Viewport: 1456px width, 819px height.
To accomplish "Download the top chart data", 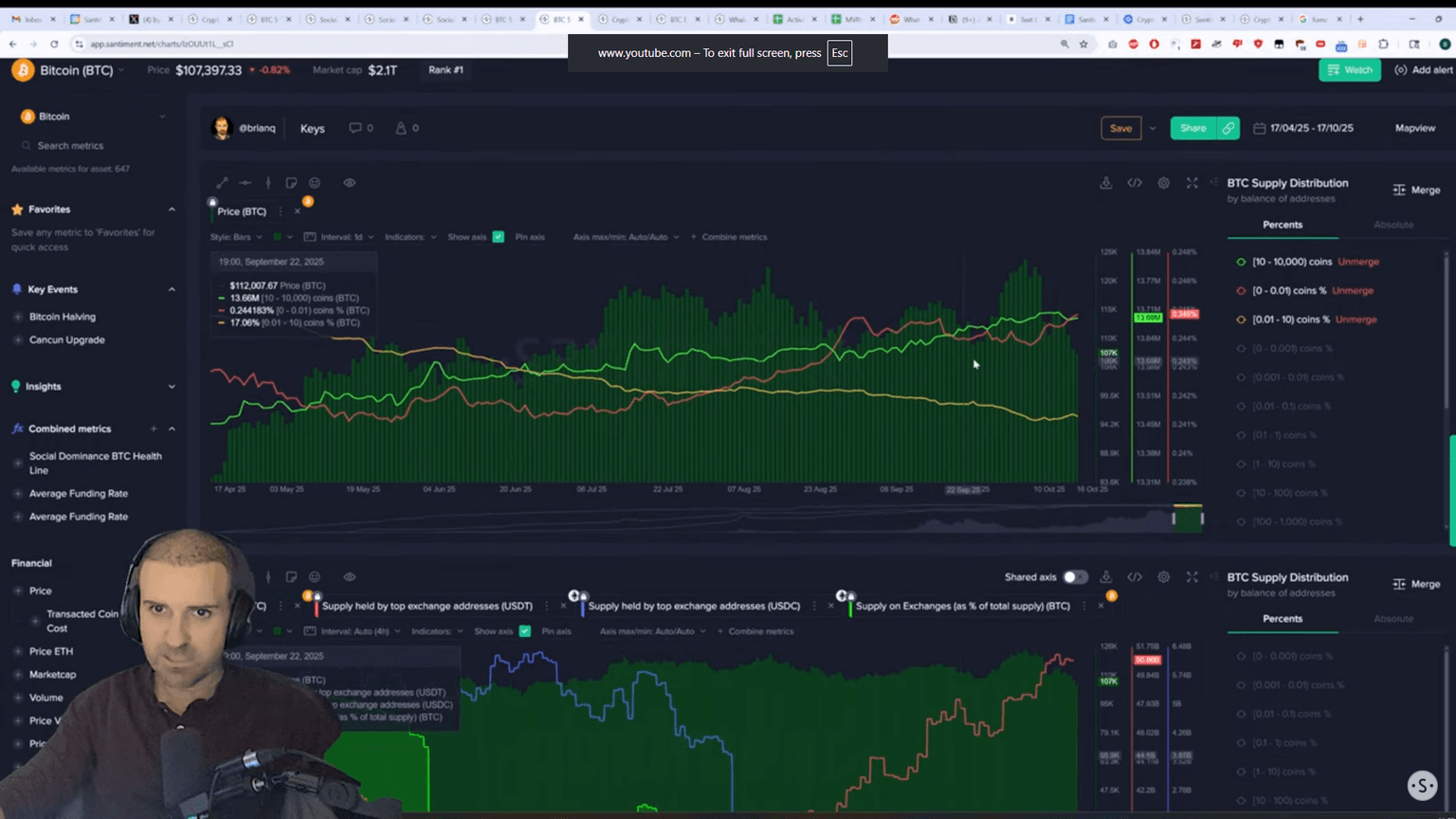I will coord(1105,183).
